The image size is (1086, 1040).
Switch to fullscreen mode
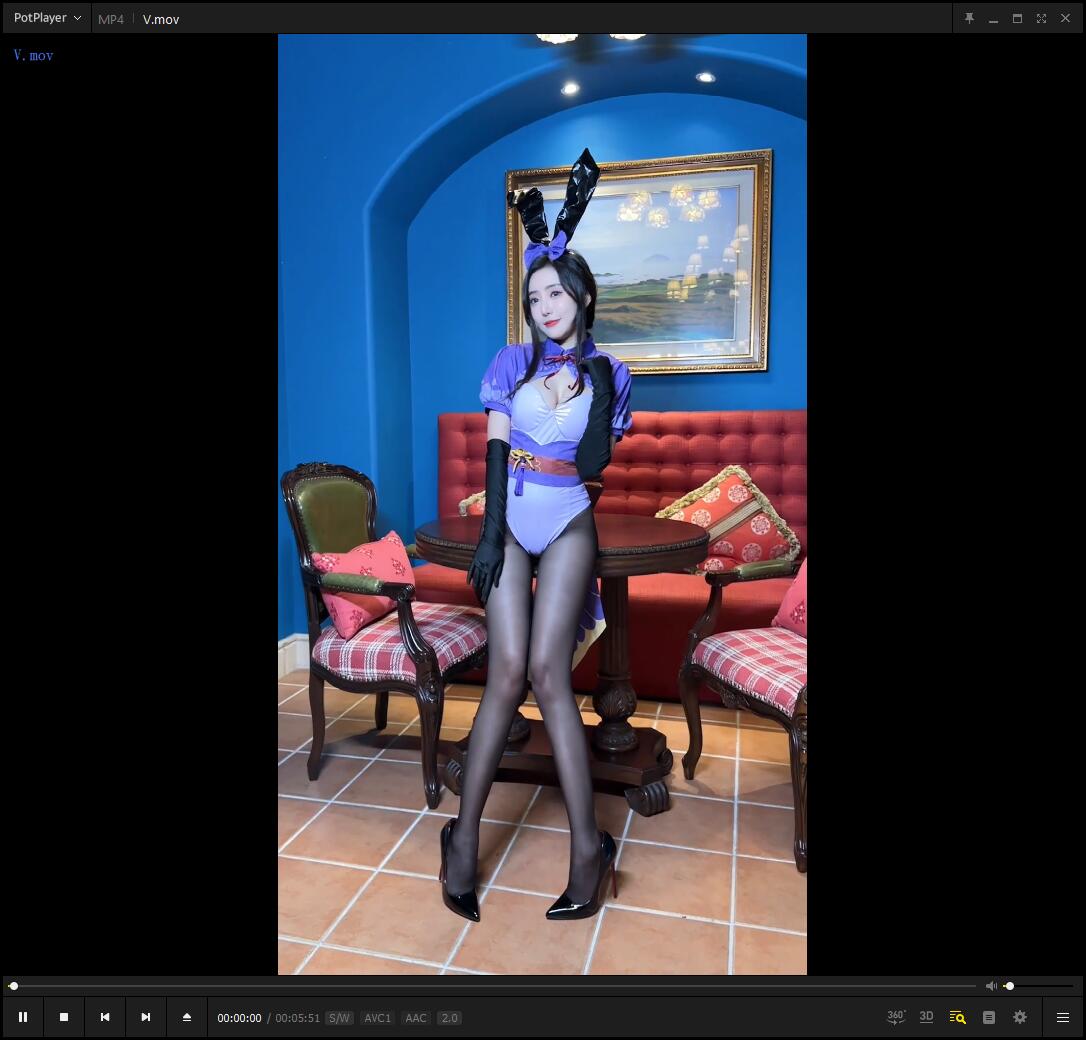[x=1041, y=19]
